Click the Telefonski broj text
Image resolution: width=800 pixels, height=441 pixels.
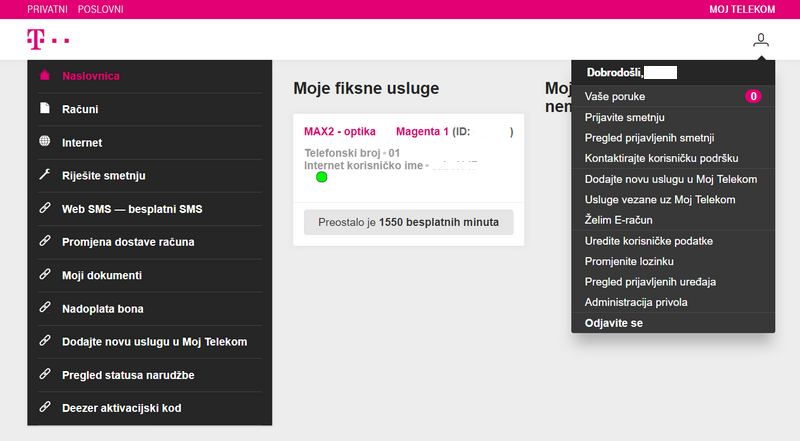(x=342, y=153)
